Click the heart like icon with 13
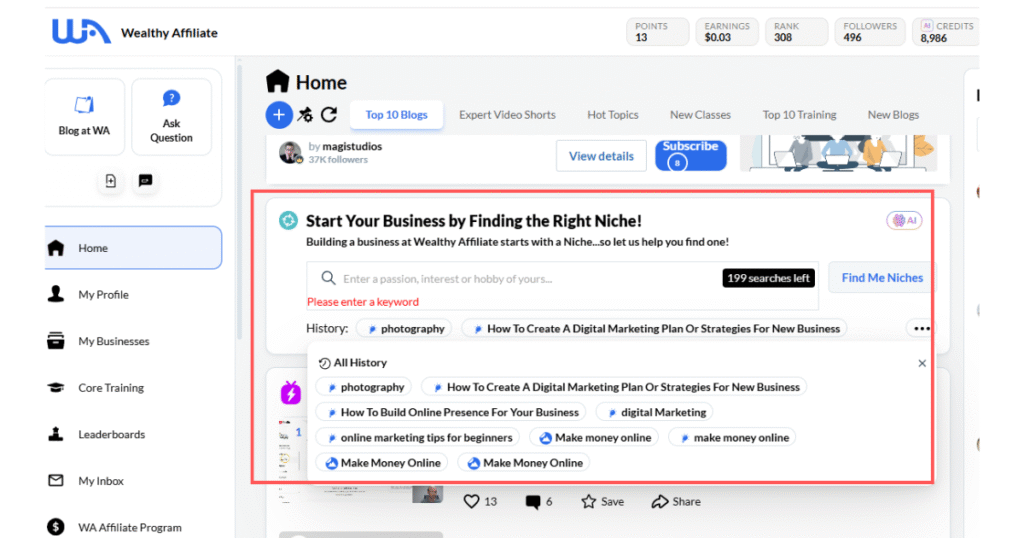Image resolution: width=1024 pixels, height=538 pixels. [472, 501]
